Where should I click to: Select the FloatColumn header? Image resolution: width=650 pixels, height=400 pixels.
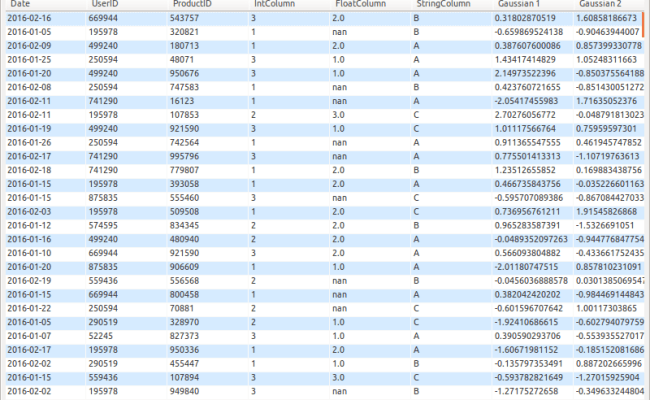click(x=360, y=4)
